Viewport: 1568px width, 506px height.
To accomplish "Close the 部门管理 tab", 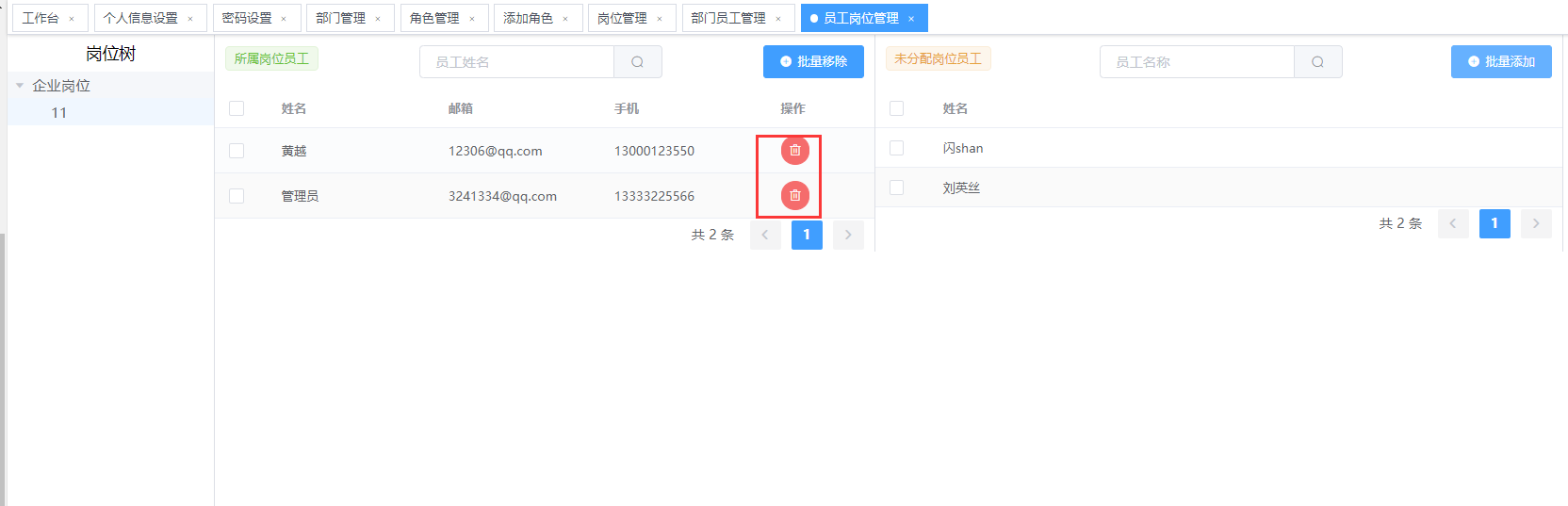I will [378, 19].
